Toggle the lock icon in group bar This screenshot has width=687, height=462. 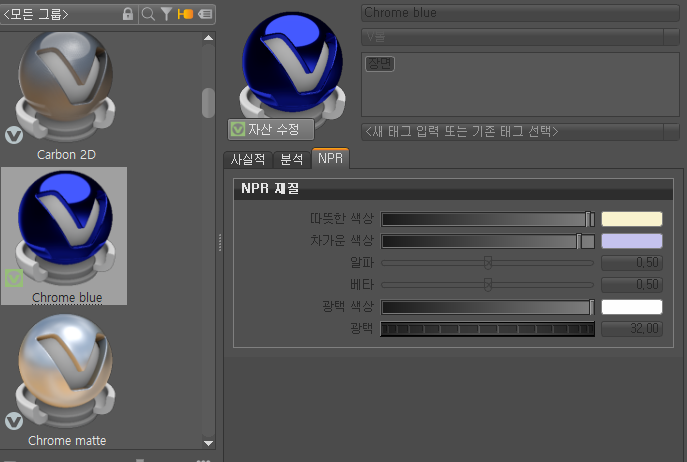(127, 14)
